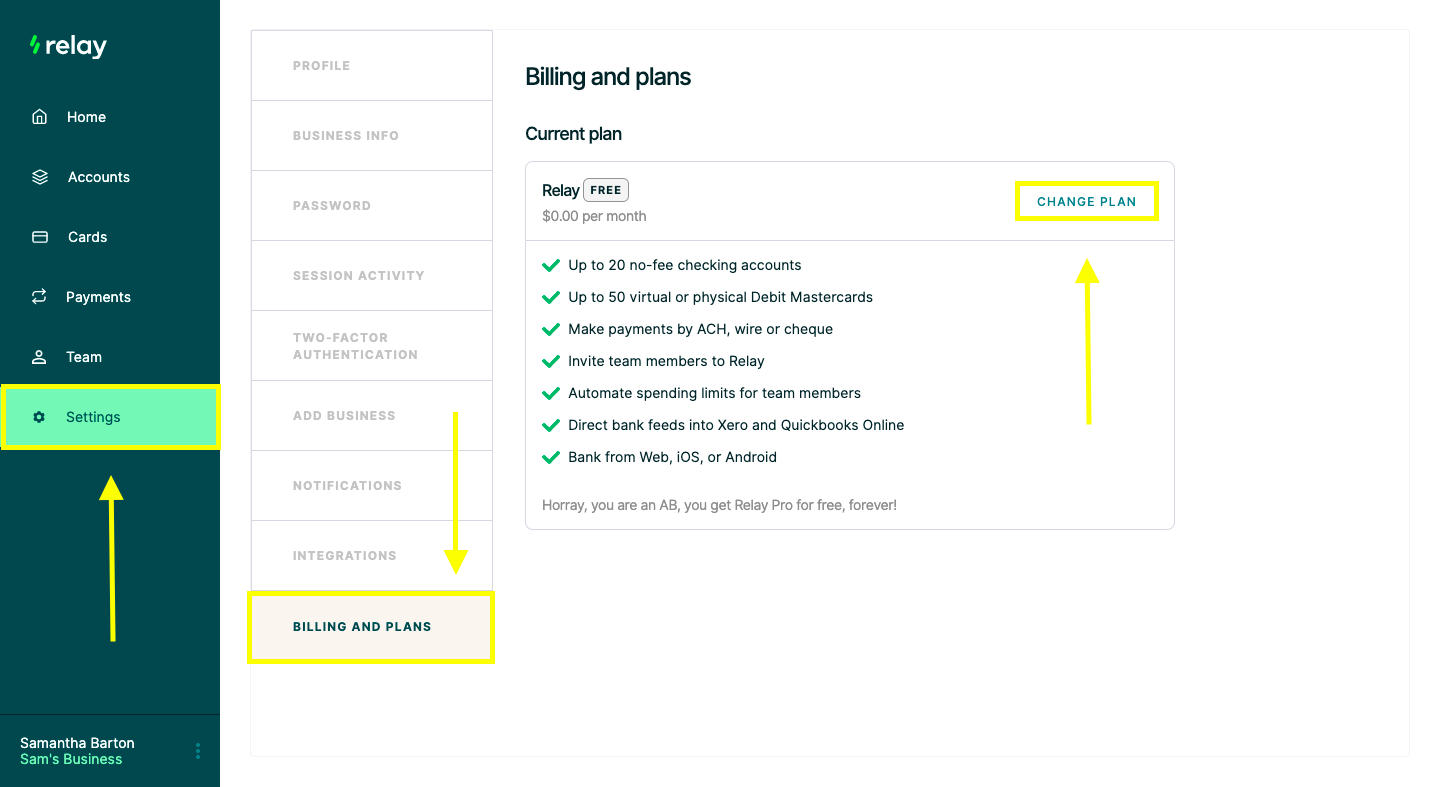Open the Integrations tab
This screenshot has height=787, width=1440.
tap(372, 556)
